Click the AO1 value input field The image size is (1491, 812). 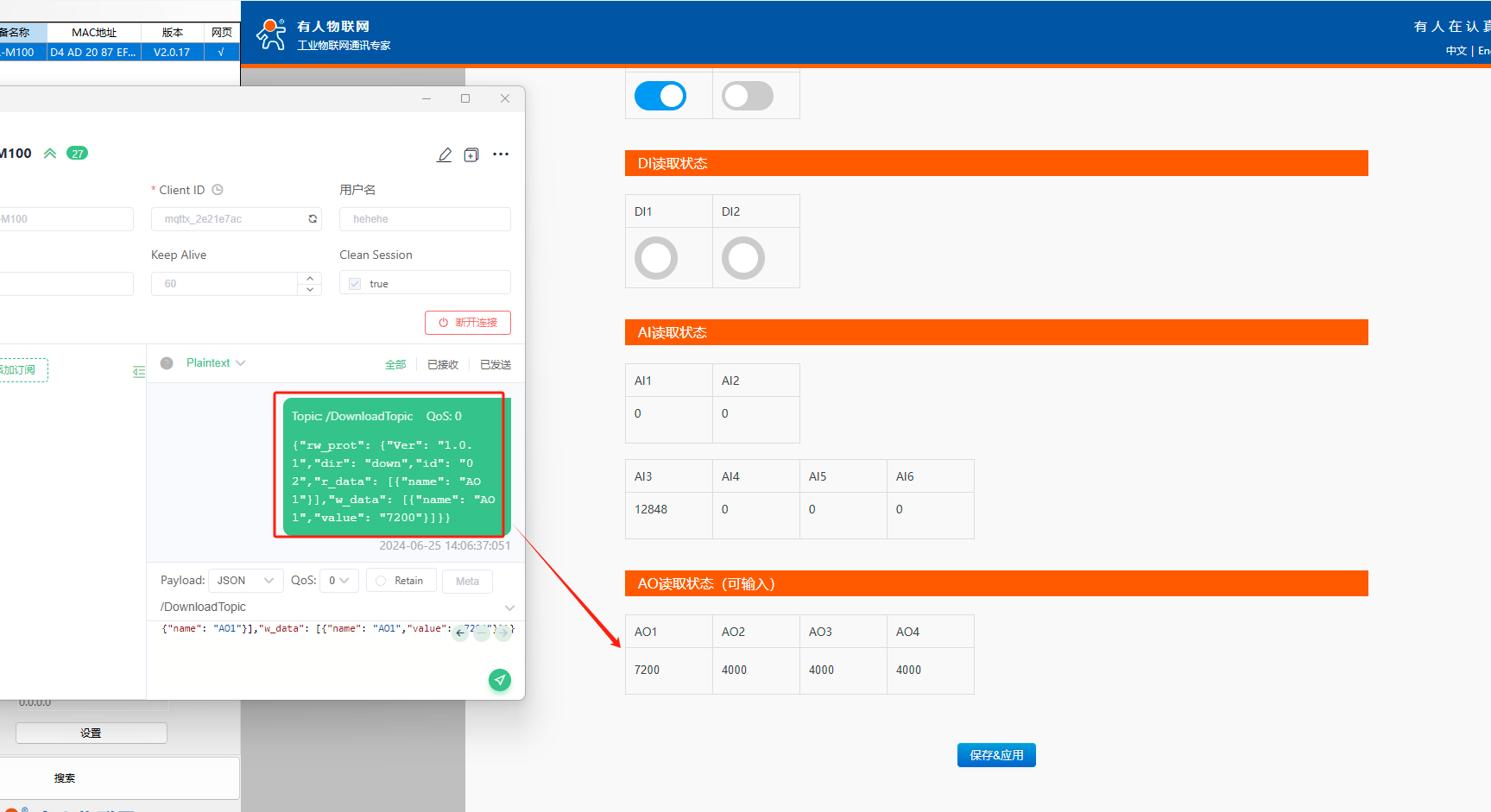668,670
